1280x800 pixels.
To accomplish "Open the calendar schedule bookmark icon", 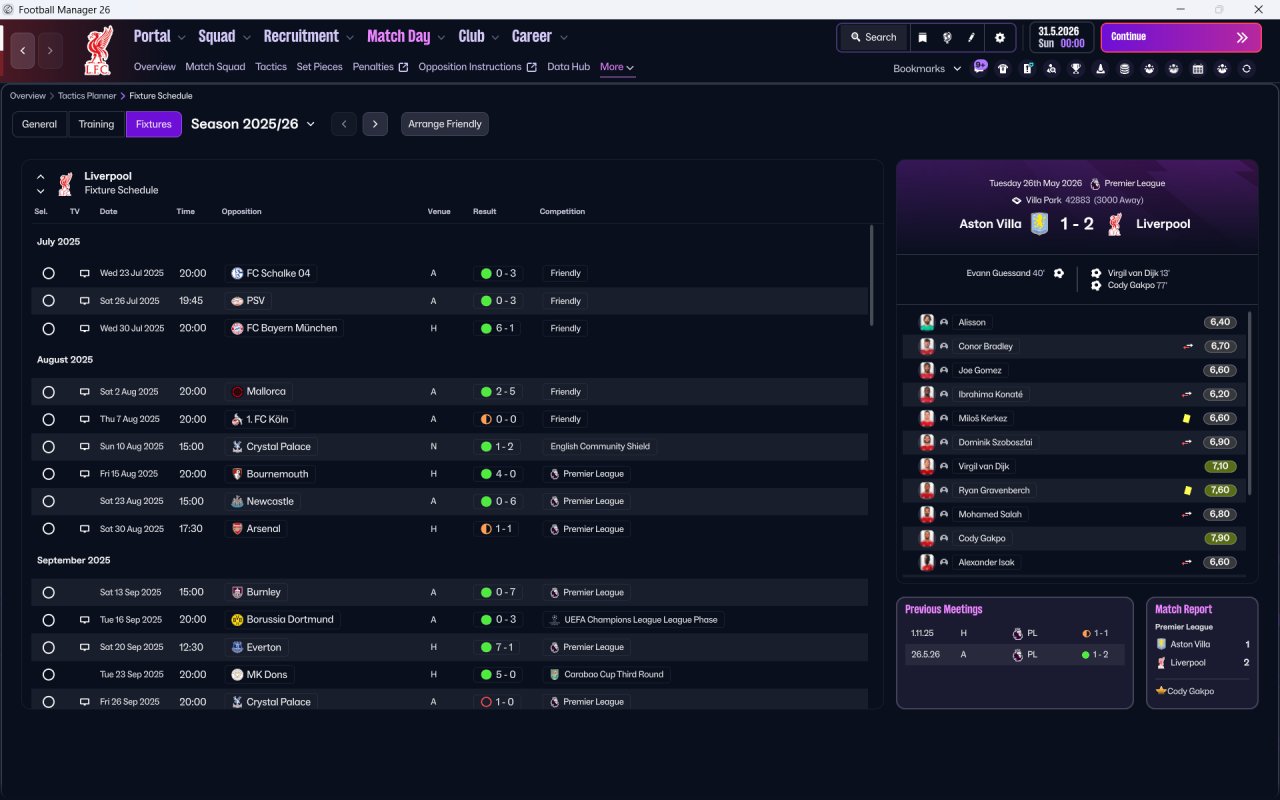I will coord(1198,69).
